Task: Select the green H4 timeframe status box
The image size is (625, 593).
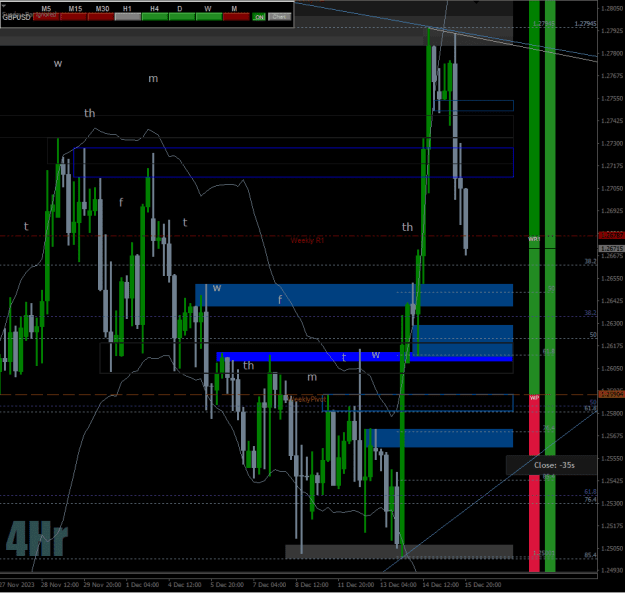Action: pos(155,17)
